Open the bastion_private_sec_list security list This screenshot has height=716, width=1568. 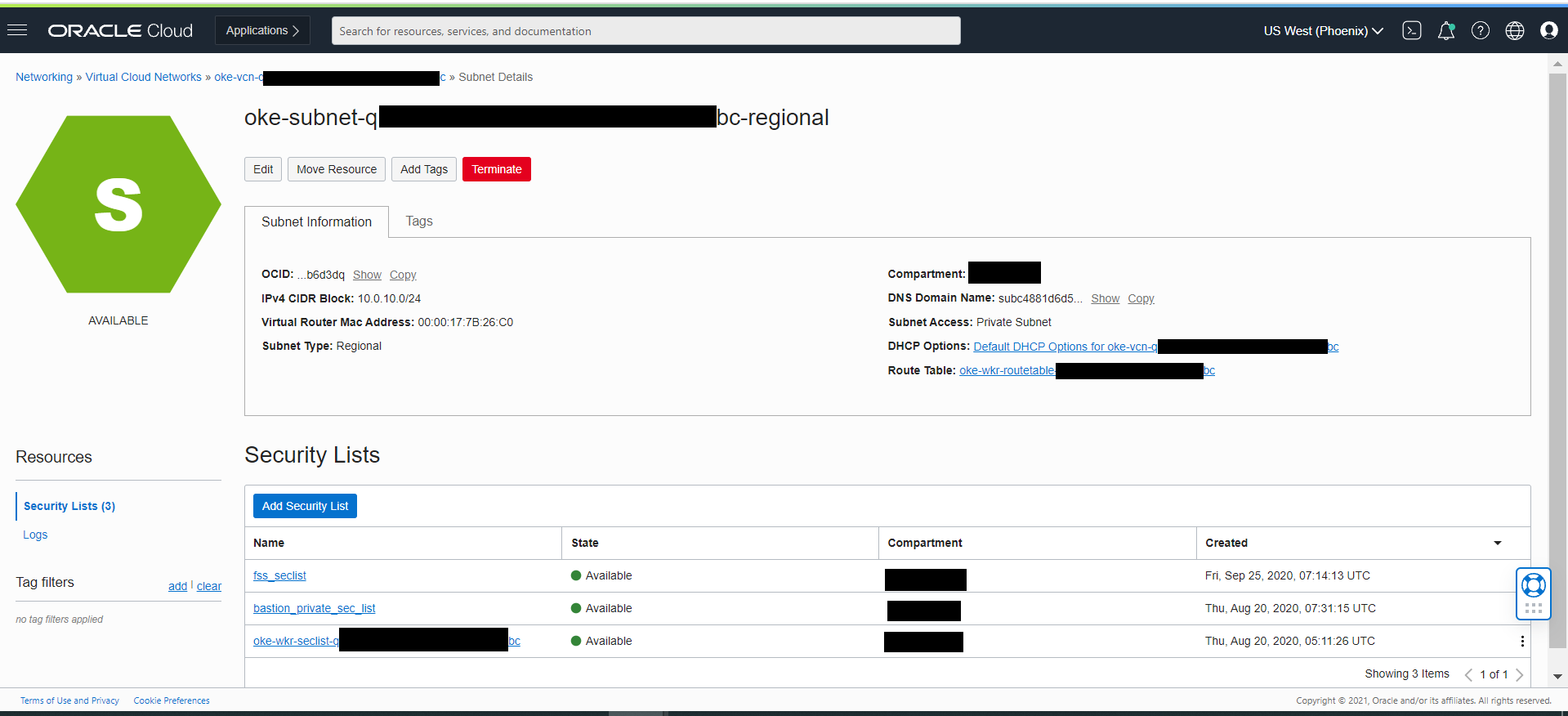click(x=315, y=608)
